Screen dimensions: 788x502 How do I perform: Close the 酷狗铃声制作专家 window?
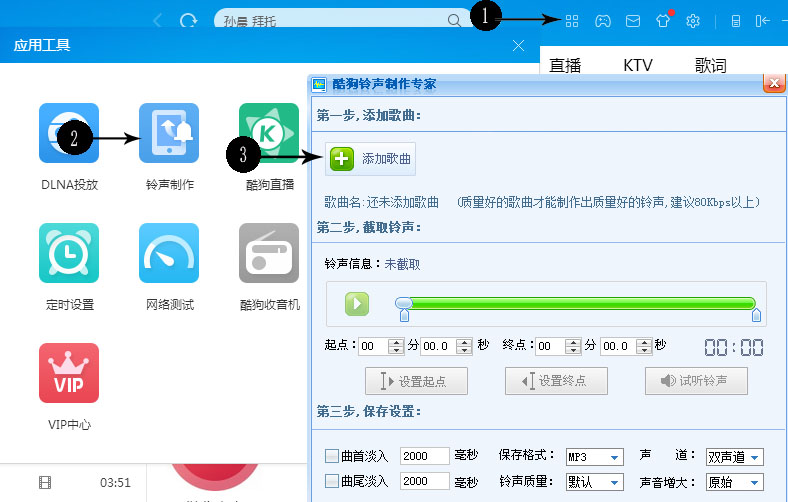point(774,83)
